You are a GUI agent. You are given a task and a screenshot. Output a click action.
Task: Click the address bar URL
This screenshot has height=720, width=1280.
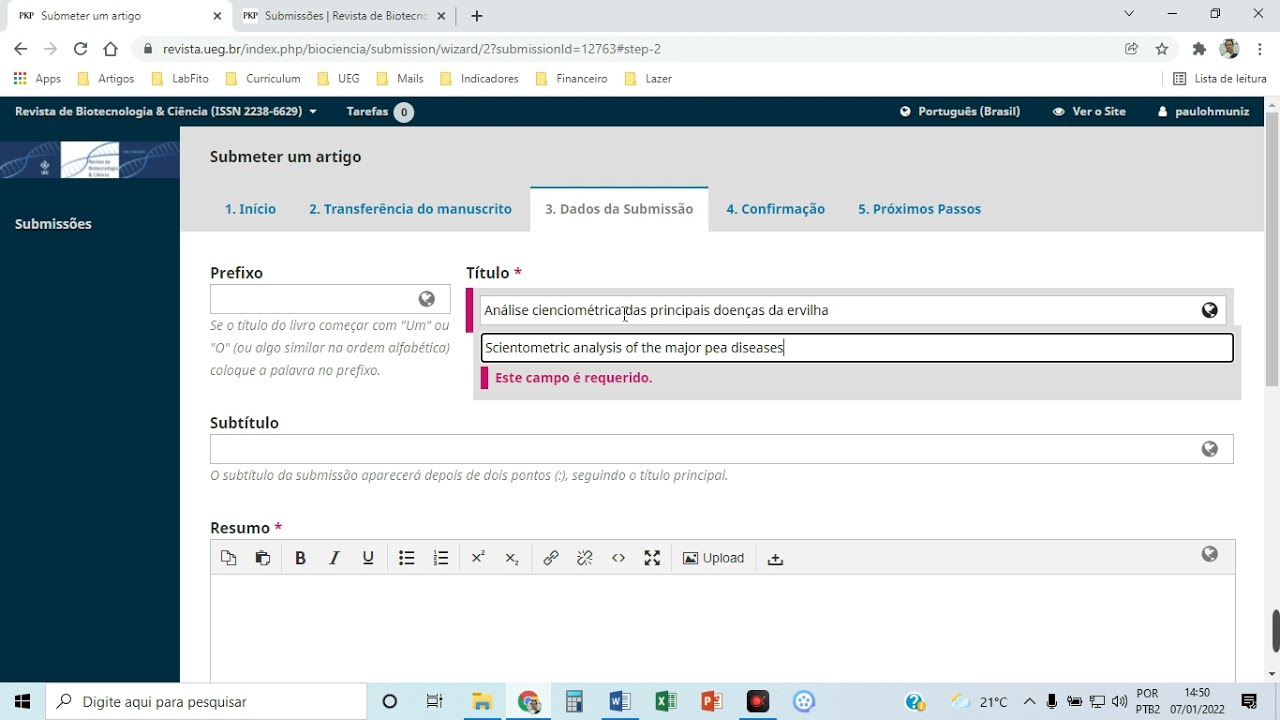(412, 49)
